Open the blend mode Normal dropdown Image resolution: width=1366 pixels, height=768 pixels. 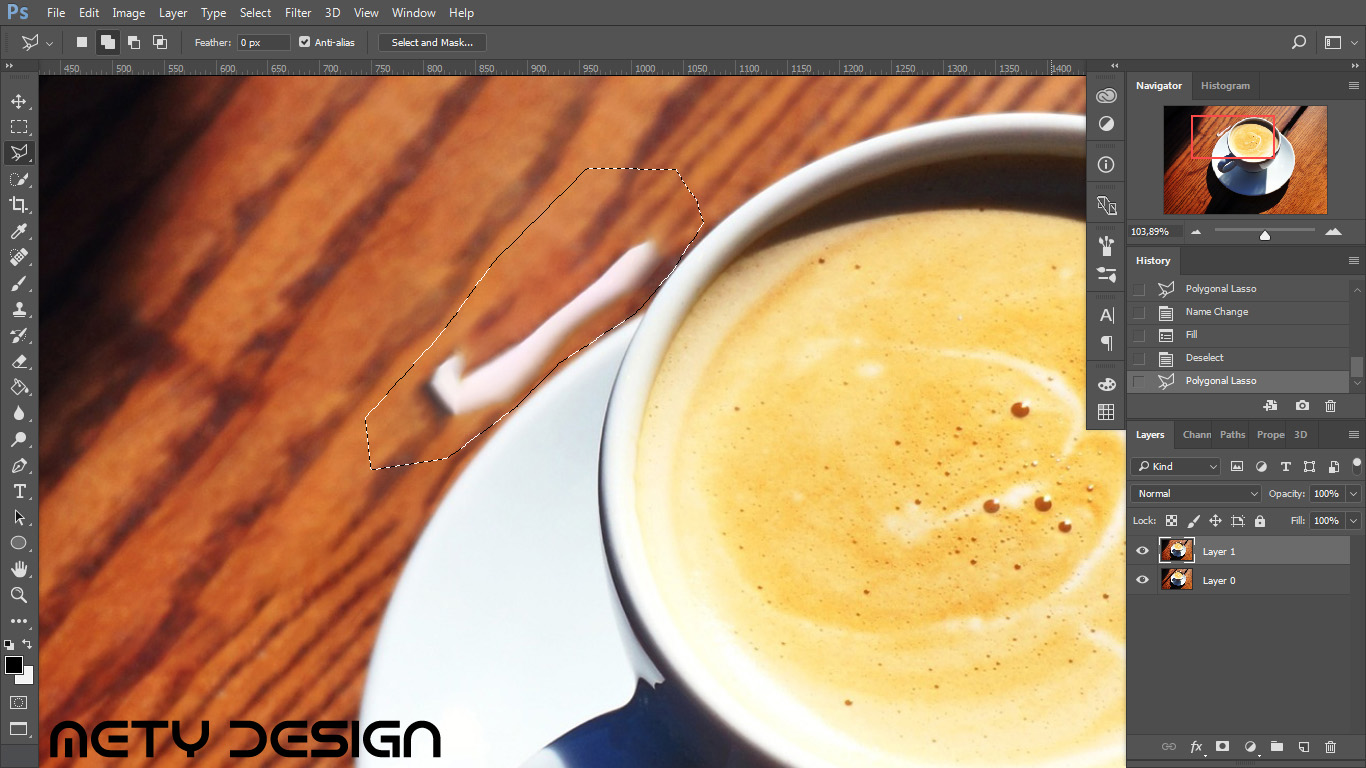click(x=1197, y=493)
